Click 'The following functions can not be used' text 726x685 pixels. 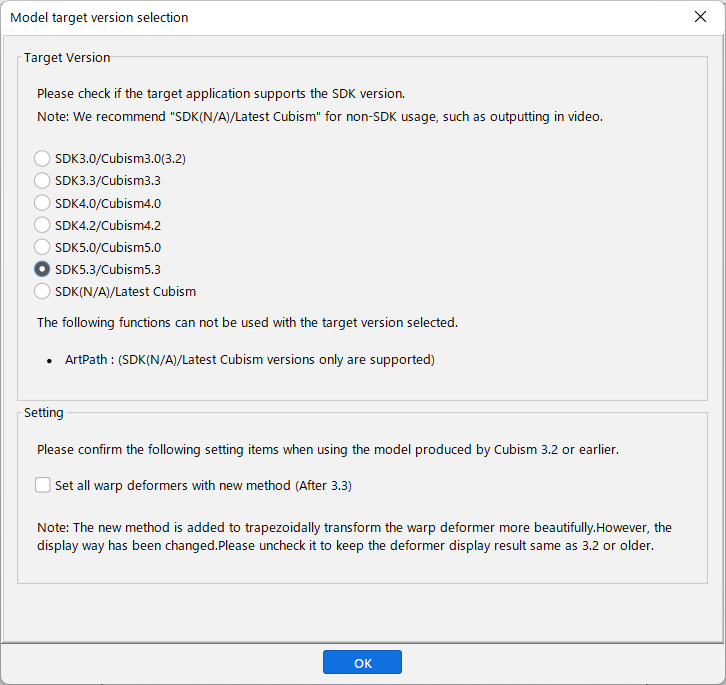(x=247, y=322)
